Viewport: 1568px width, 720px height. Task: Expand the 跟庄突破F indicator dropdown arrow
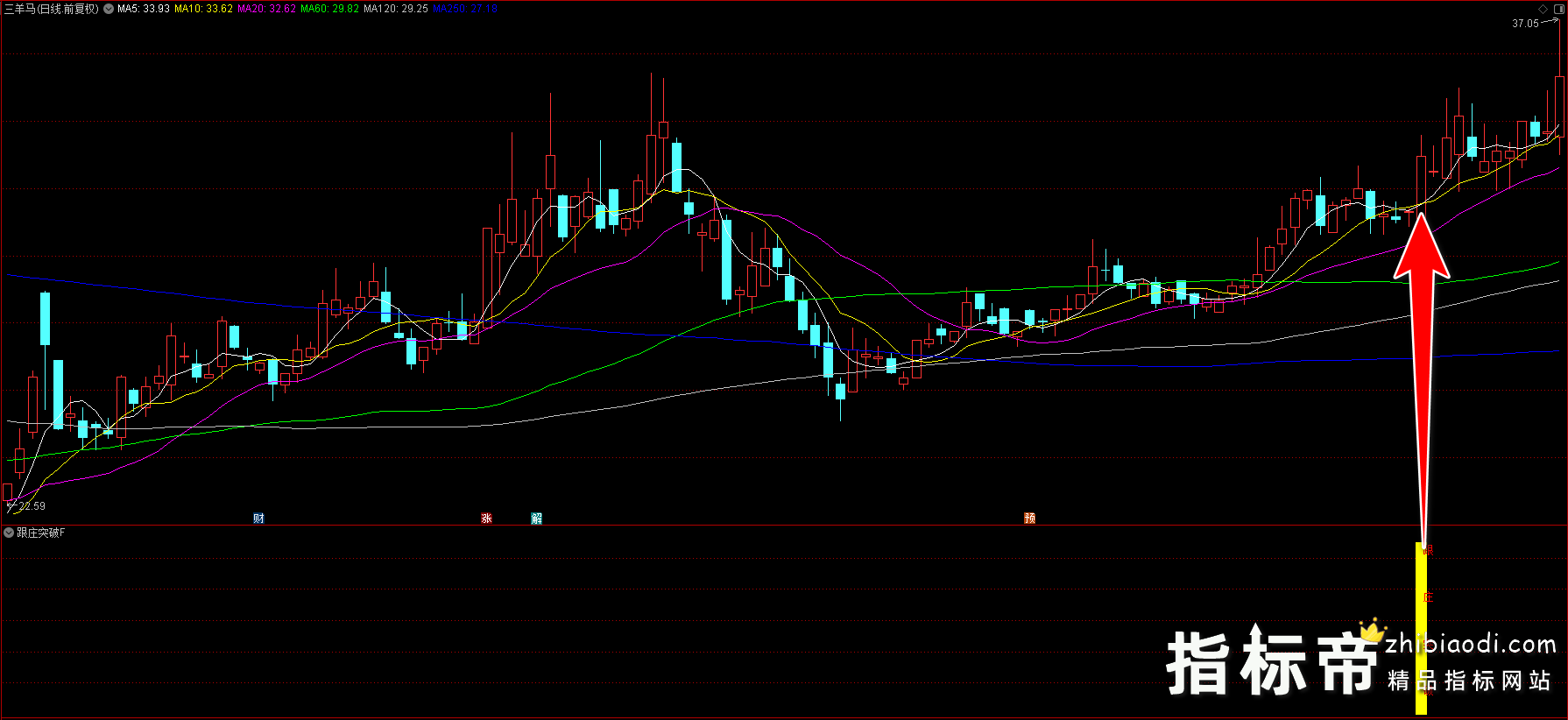[x=9, y=533]
